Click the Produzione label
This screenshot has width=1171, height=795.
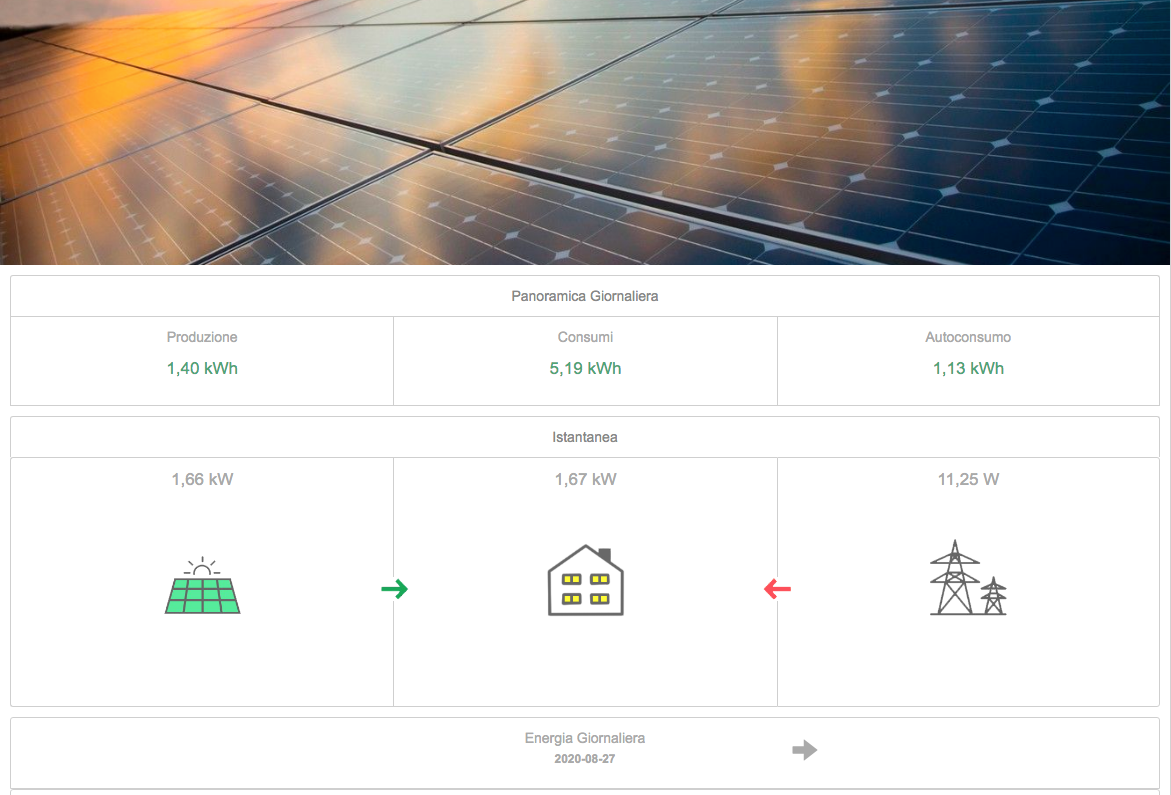[x=202, y=337]
